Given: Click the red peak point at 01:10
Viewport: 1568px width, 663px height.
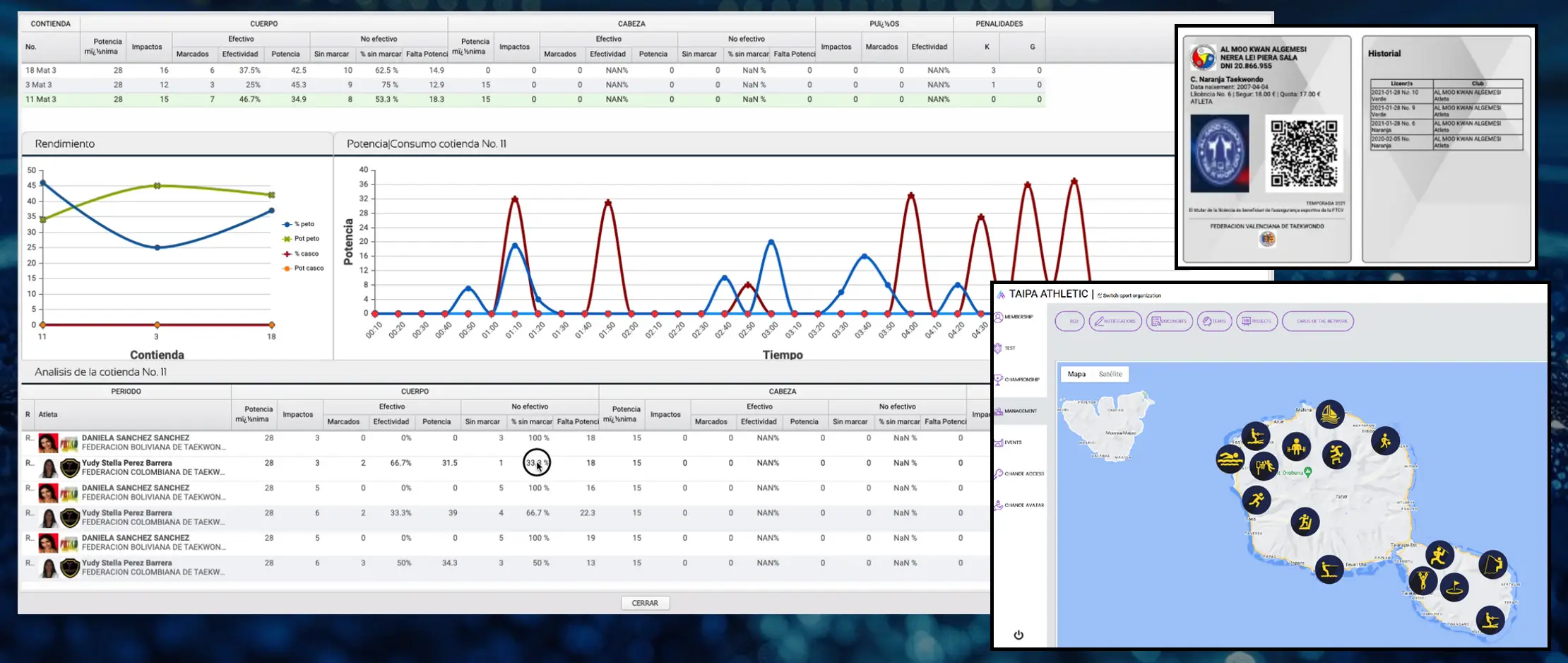Looking at the screenshot, I should pos(514,199).
